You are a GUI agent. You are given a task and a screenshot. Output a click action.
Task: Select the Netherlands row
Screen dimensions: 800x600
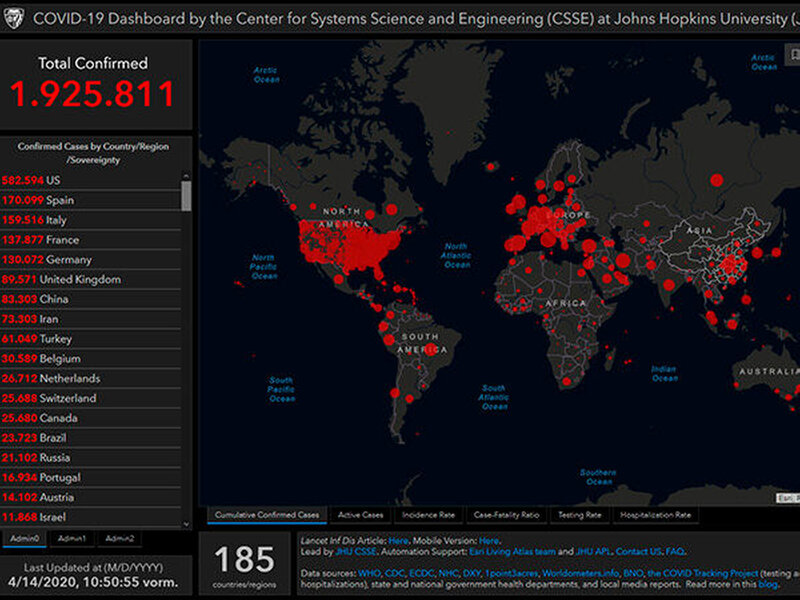click(91, 379)
